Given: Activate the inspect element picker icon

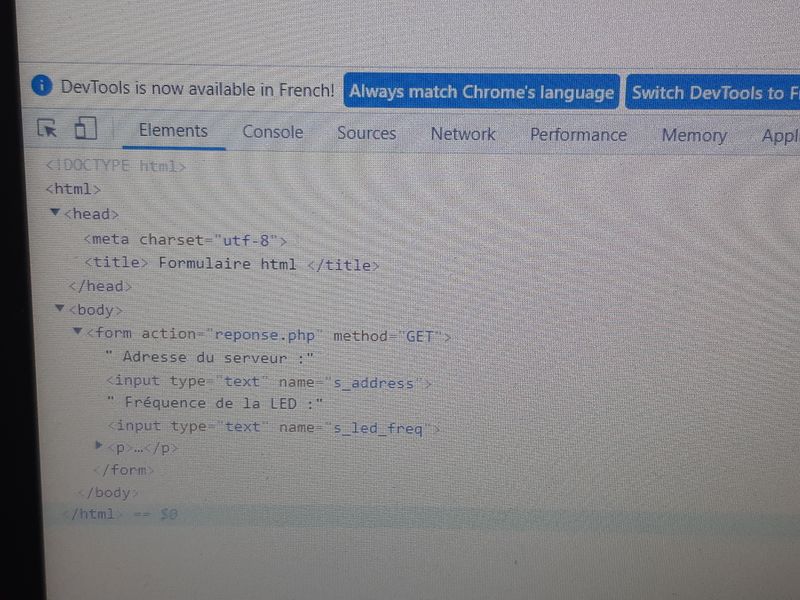Looking at the screenshot, I should [46, 129].
